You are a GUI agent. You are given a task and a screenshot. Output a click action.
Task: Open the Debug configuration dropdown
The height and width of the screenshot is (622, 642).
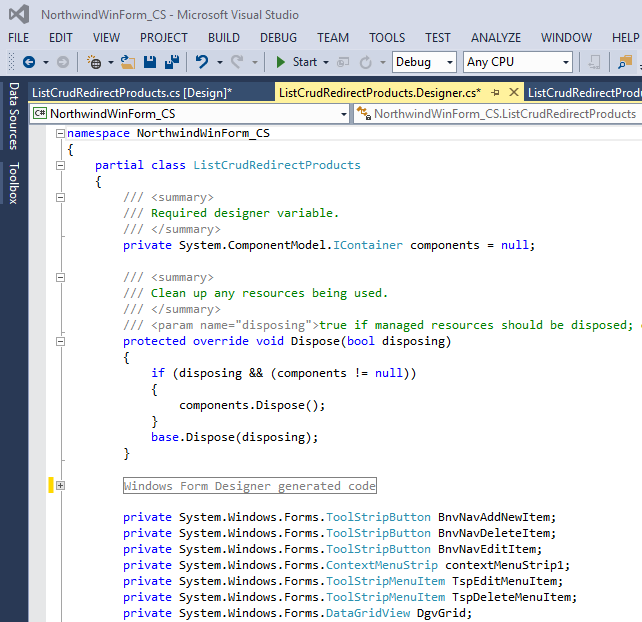[424, 62]
